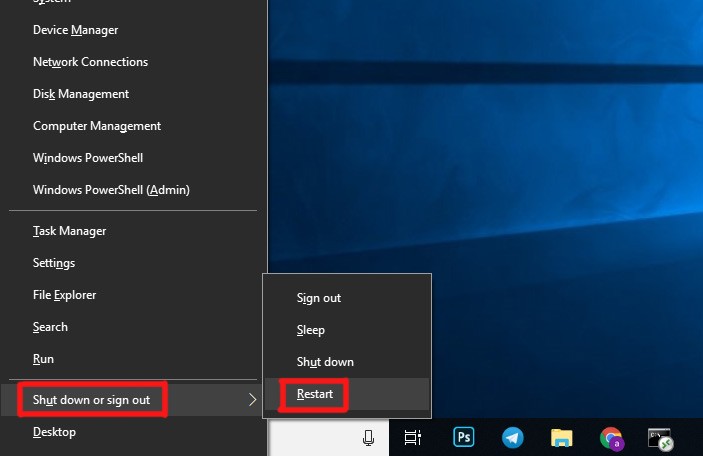Screen dimensions: 703x456
Task: Open Device Manager from the menu
Action: pyautogui.click(x=75, y=30)
